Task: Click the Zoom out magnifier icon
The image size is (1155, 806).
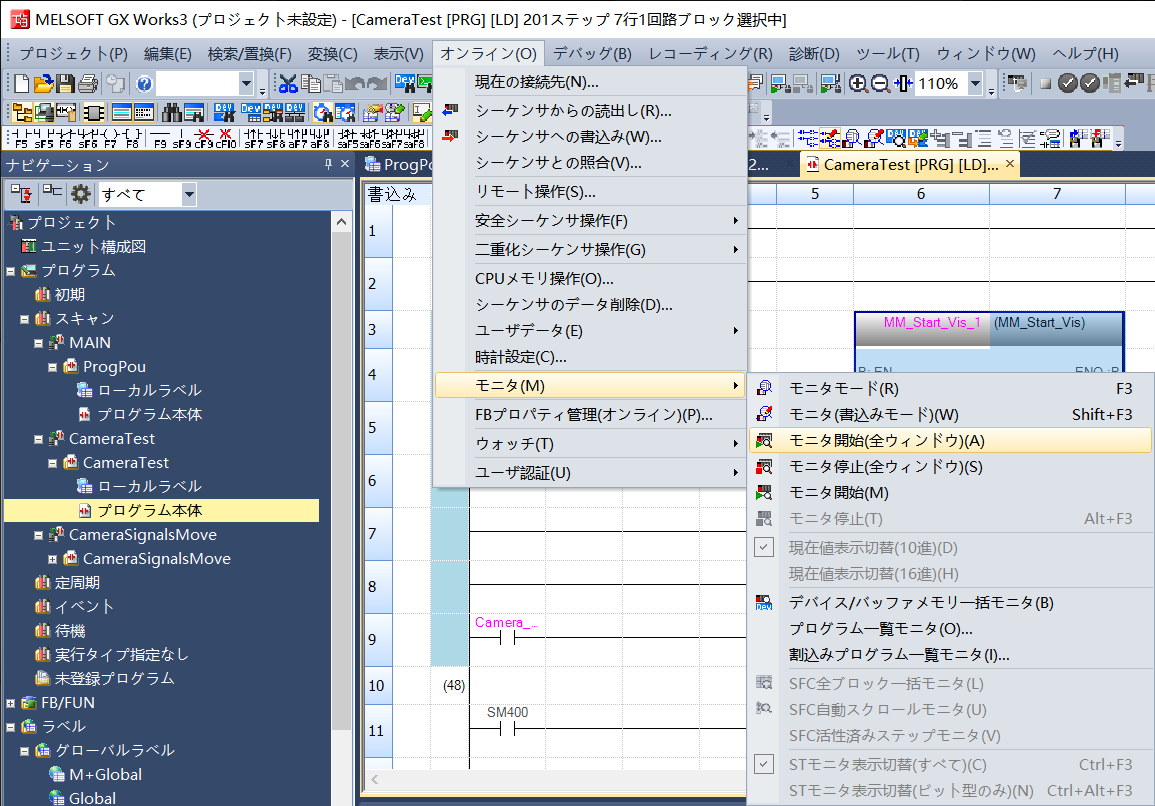Action: pos(880,84)
